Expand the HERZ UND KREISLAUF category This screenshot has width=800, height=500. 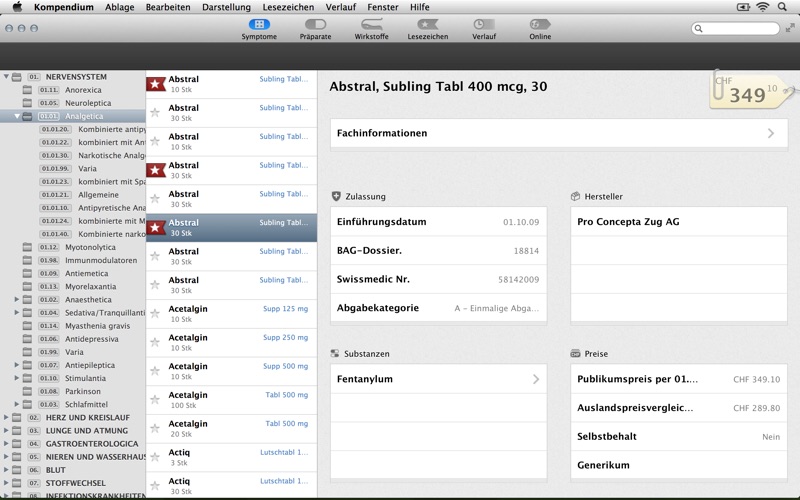(x=6, y=417)
